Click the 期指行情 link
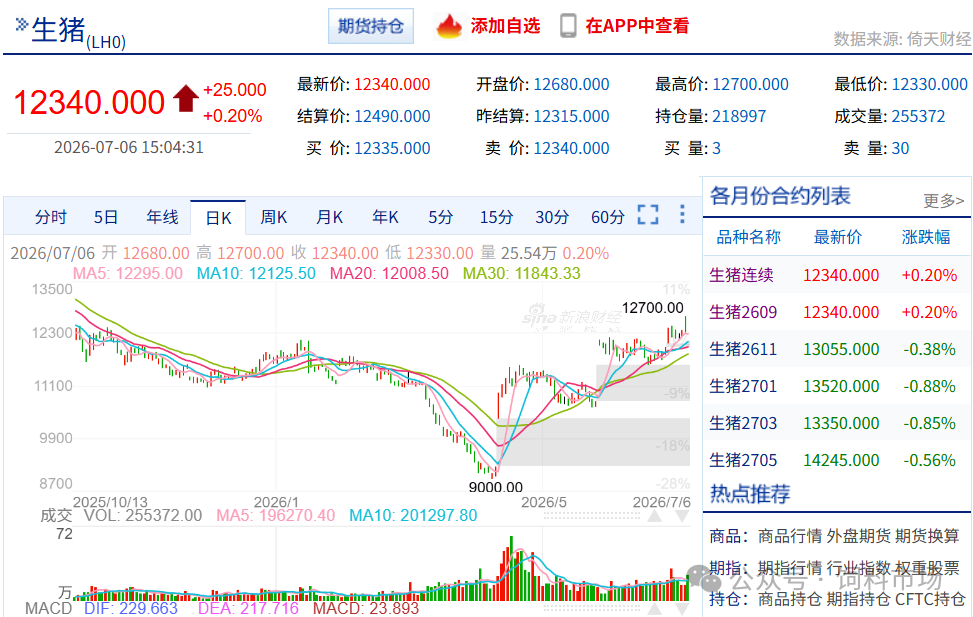This screenshot has height=617, width=973. (789, 568)
